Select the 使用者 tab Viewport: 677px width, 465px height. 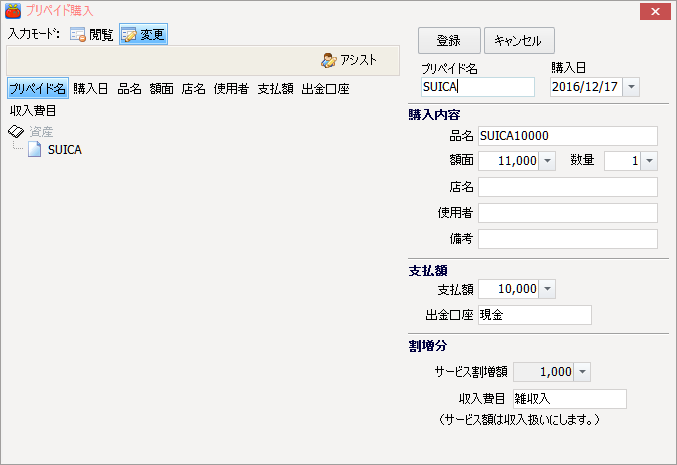[x=231, y=89]
